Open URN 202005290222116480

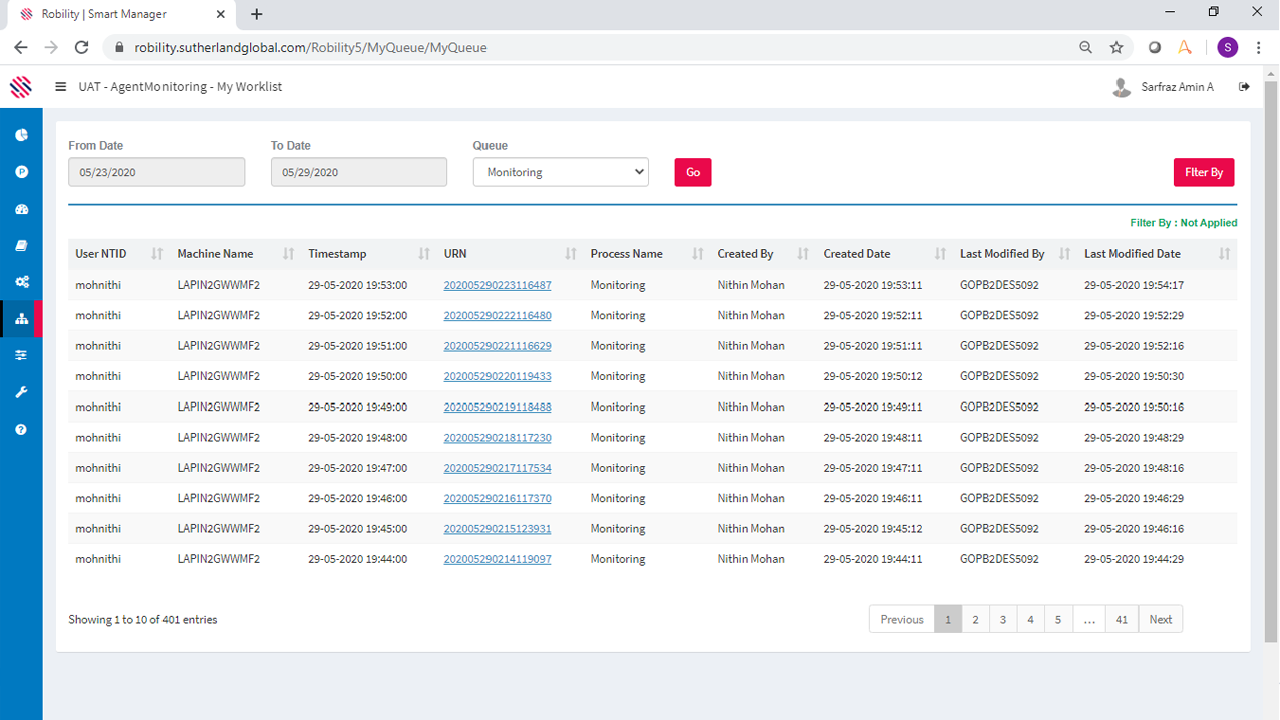click(497, 315)
